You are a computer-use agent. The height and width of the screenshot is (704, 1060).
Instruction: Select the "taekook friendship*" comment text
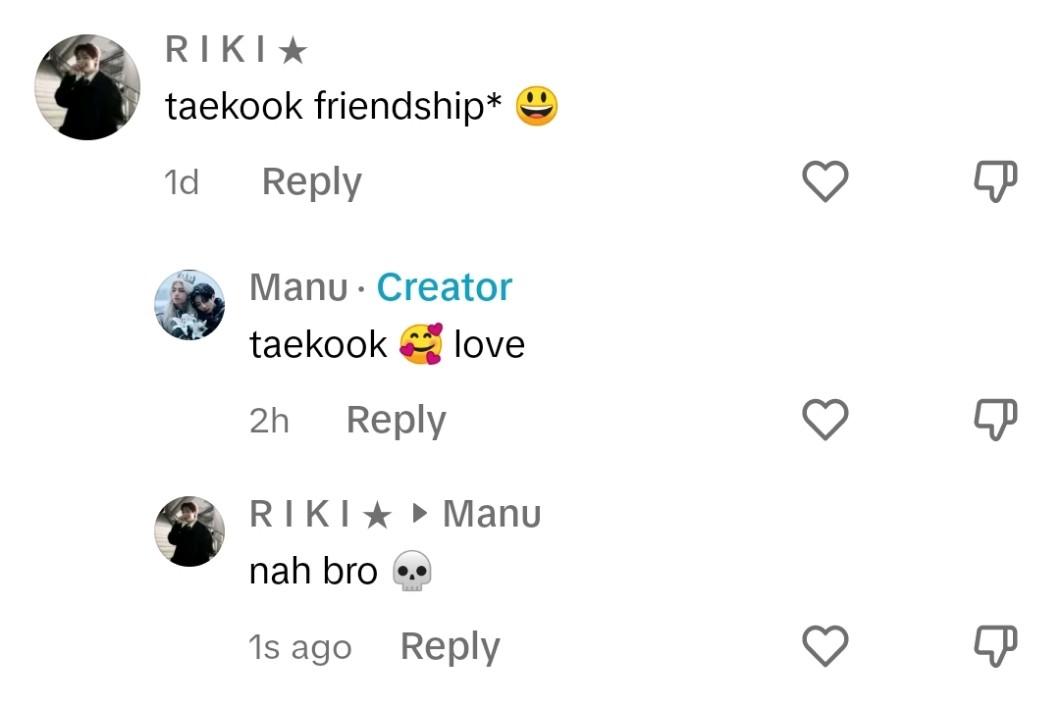(x=334, y=106)
